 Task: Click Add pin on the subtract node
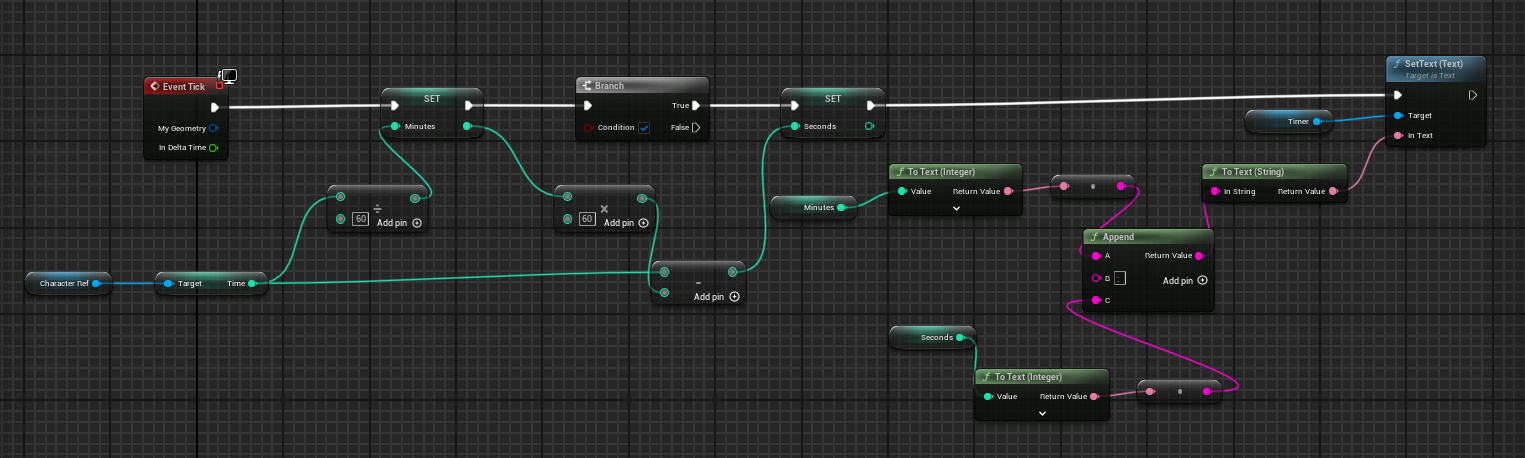point(717,297)
